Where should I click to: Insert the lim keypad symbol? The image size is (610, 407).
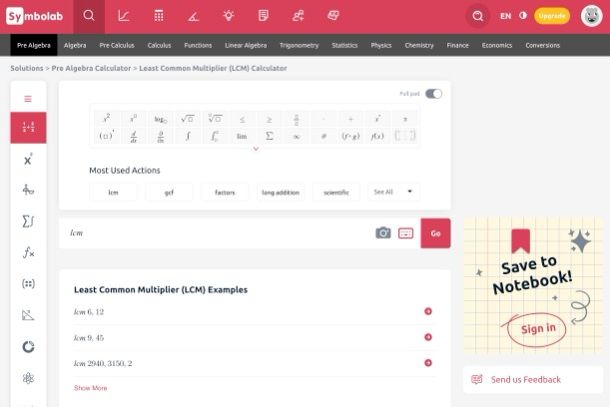coord(242,136)
